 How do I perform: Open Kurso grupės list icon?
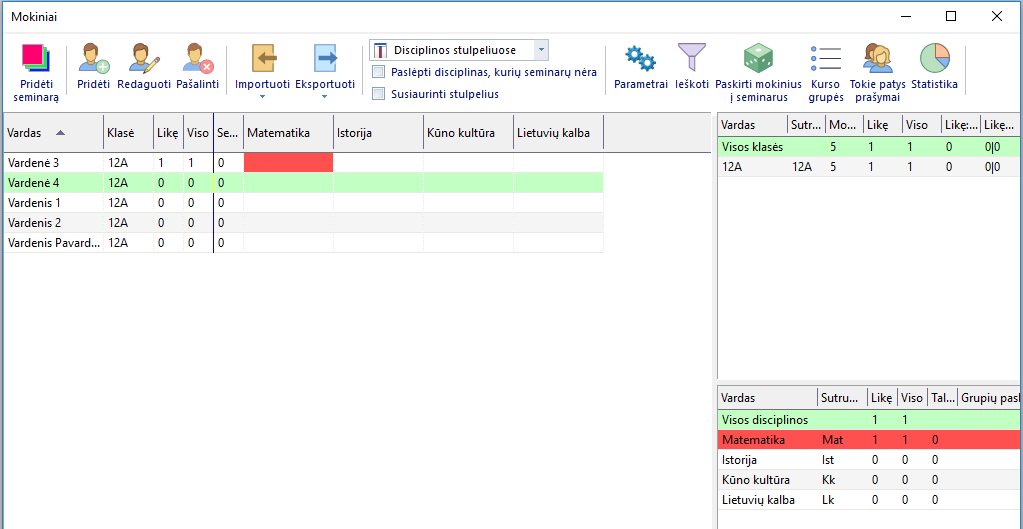(x=826, y=59)
